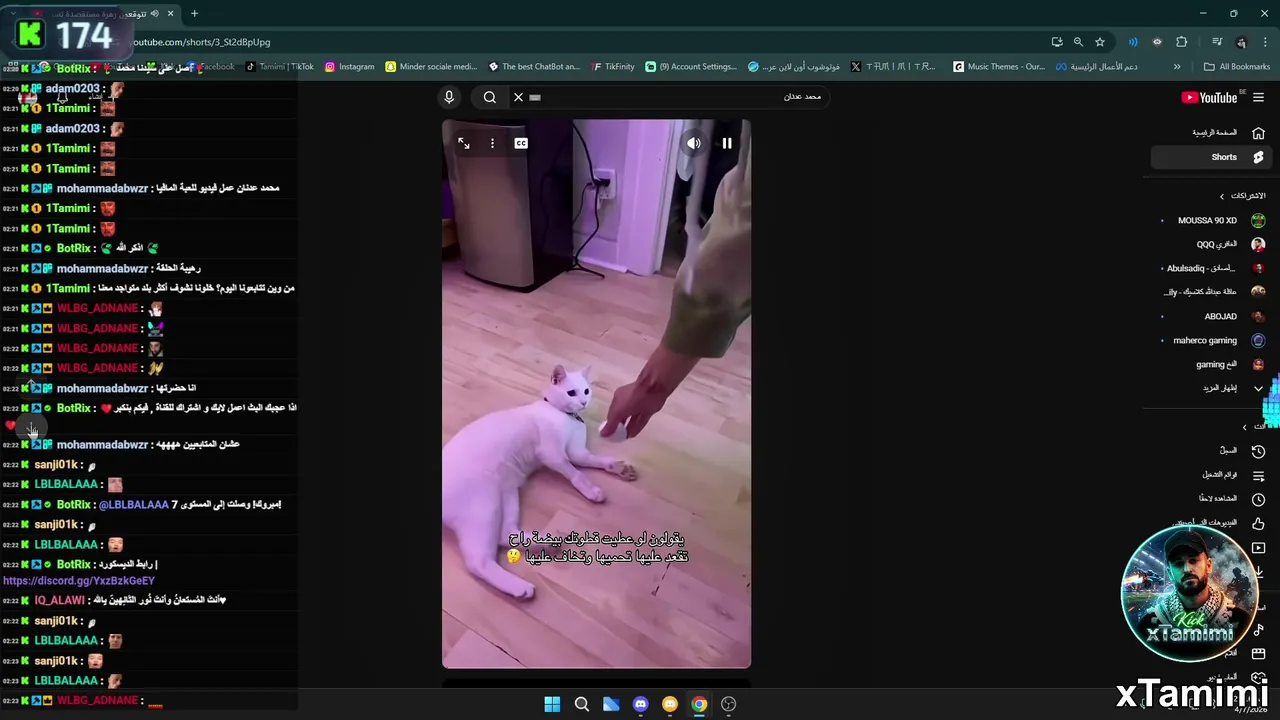The image size is (1280, 720).
Task: Open the Tamimi | TikTok bookmark
Action: click(x=280, y=67)
